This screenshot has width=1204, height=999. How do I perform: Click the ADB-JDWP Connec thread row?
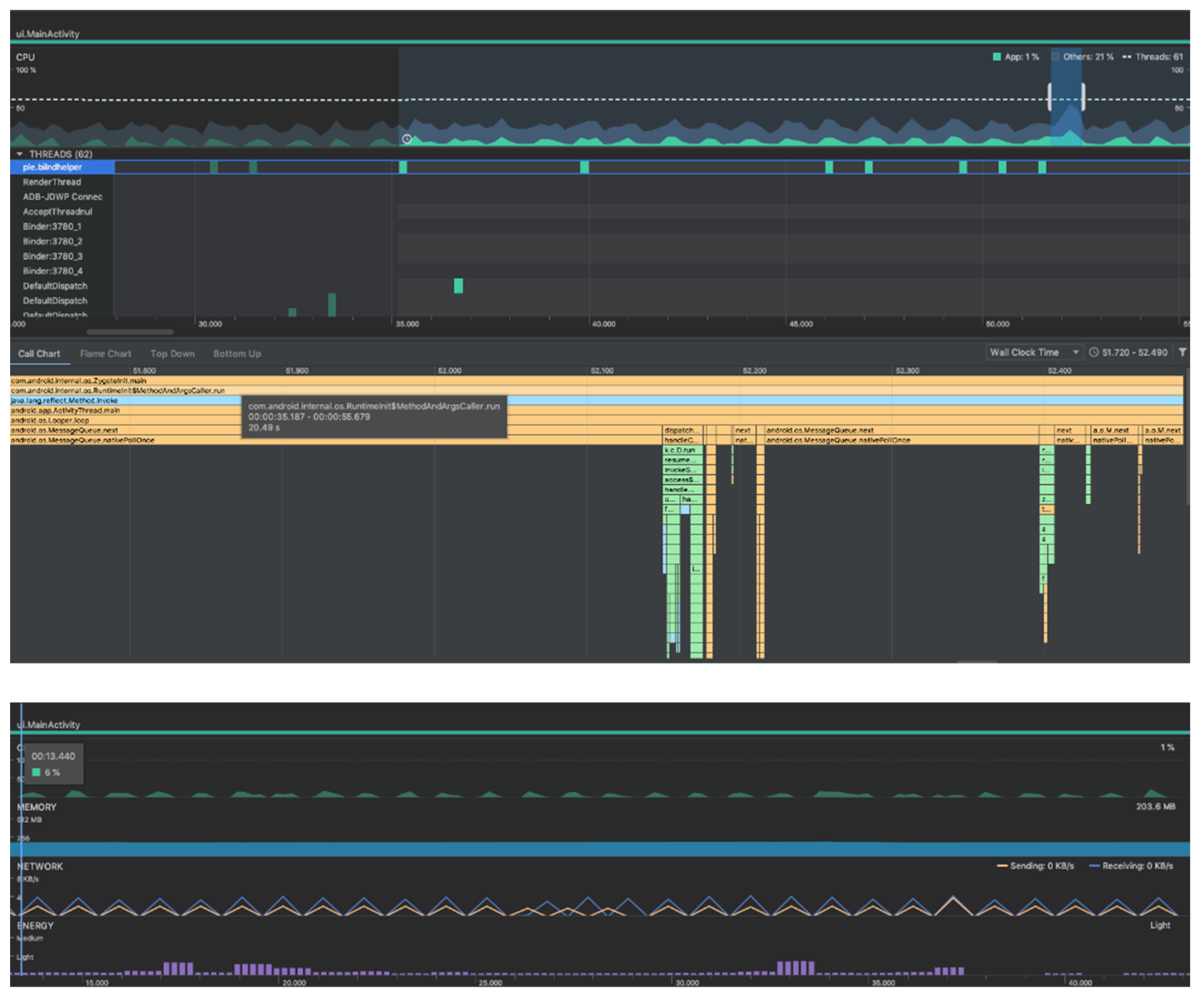coord(62,196)
